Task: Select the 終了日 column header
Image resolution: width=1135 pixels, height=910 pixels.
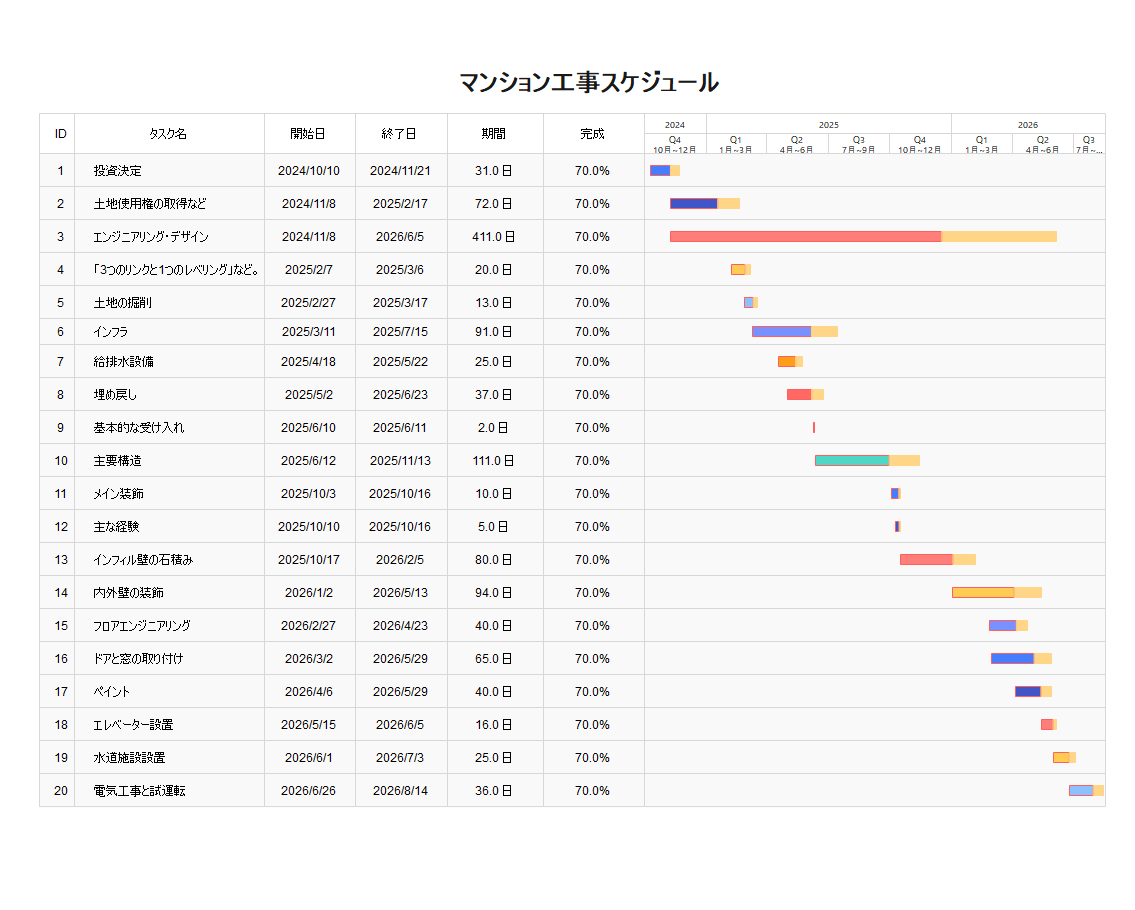Action: tap(399, 134)
